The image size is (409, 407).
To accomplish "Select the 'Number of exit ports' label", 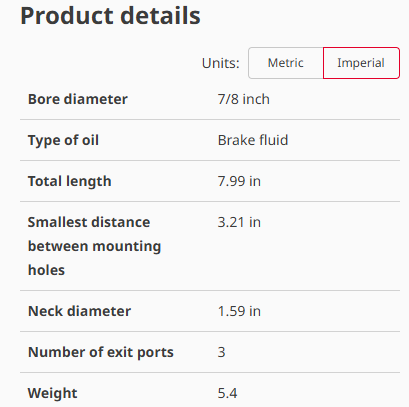I will pyautogui.click(x=101, y=352).
